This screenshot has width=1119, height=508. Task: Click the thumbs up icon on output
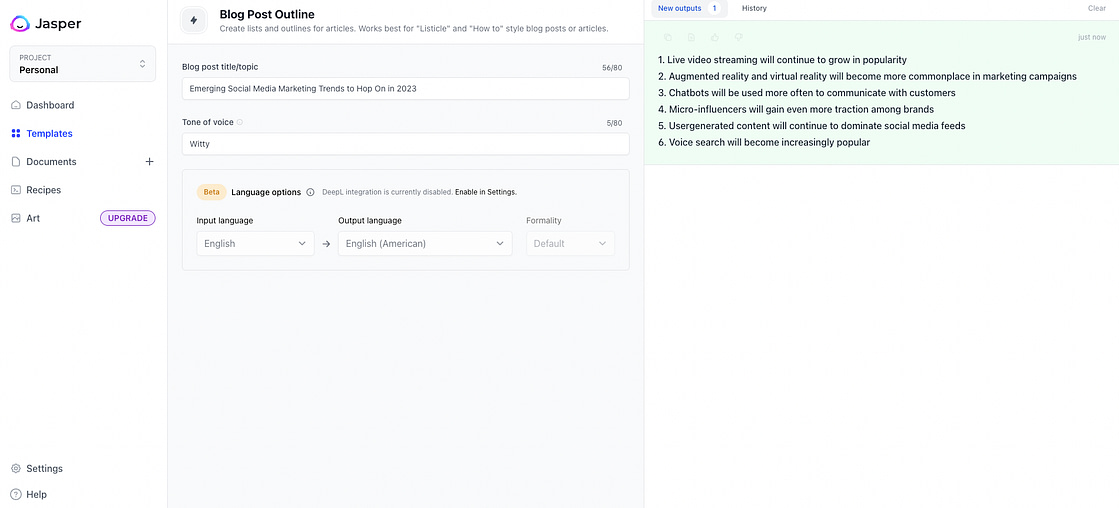click(x=715, y=37)
